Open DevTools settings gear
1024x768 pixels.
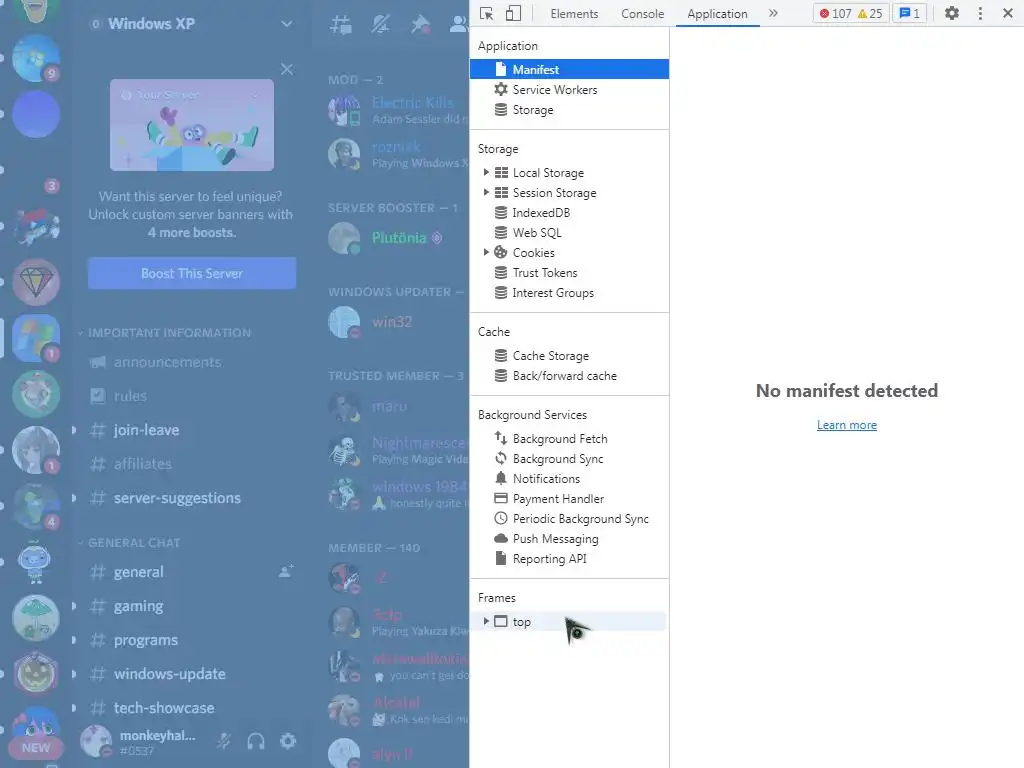pyautogui.click(x=952, y=13)
